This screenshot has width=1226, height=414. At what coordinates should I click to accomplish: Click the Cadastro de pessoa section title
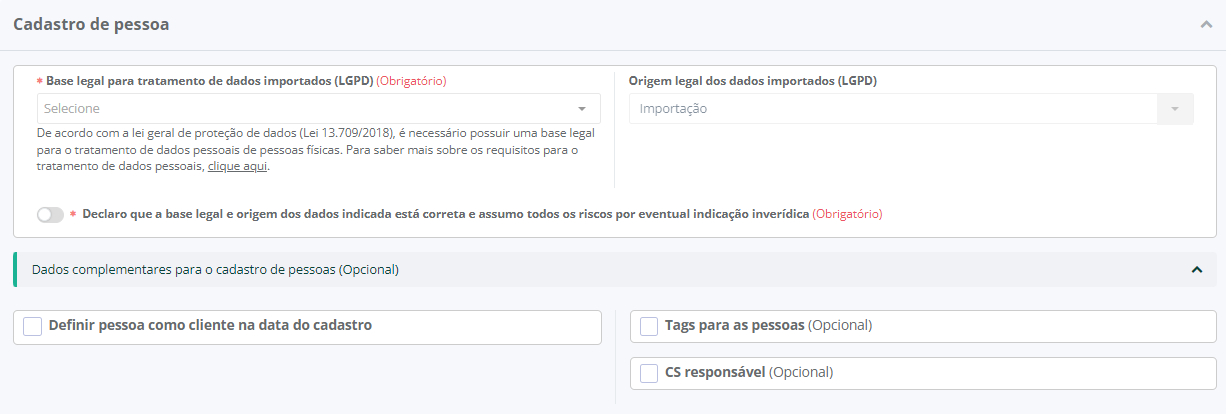tap(91, 25)
